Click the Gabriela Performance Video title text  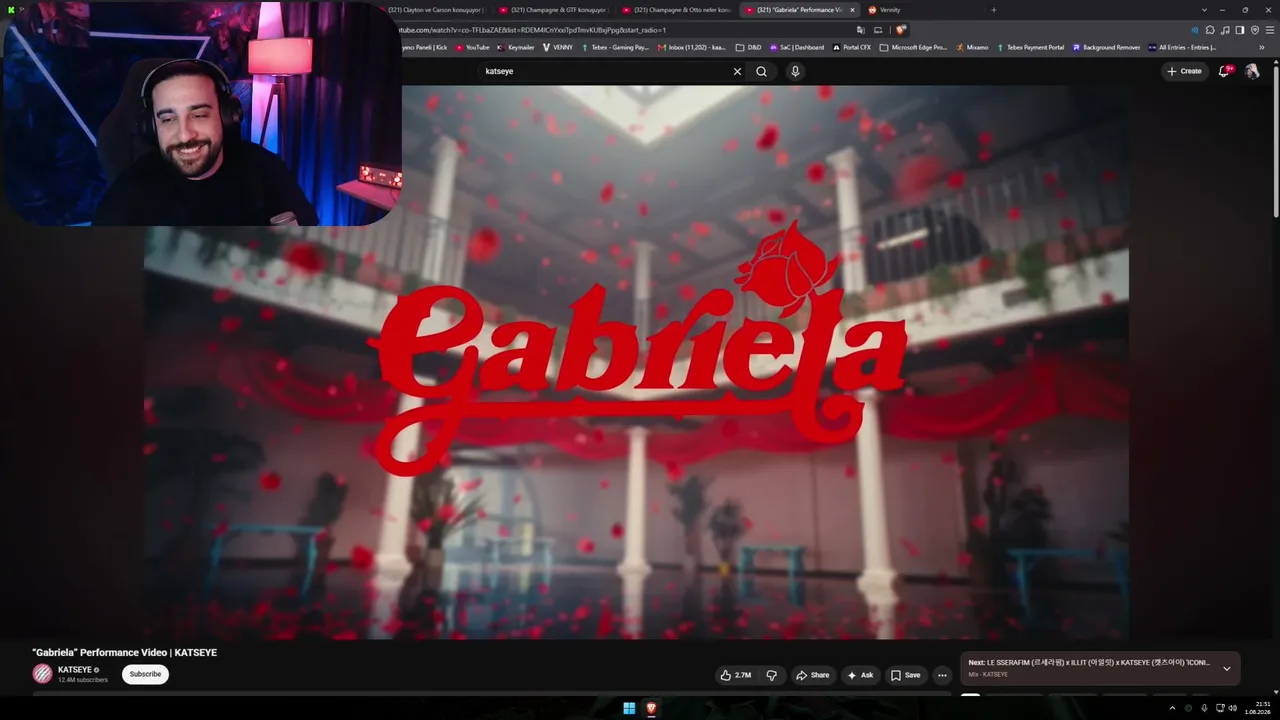(124, 652)
